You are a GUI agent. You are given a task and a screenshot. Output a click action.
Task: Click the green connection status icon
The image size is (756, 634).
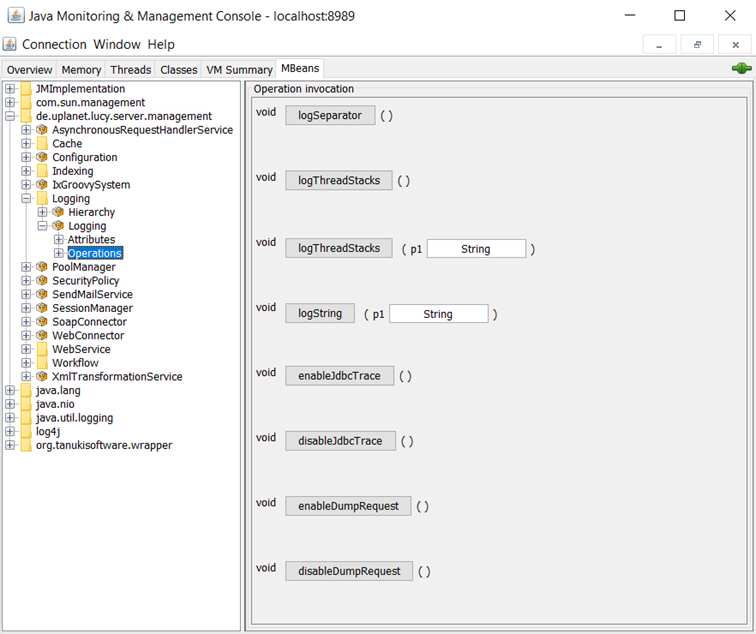[x=740, y=68]
